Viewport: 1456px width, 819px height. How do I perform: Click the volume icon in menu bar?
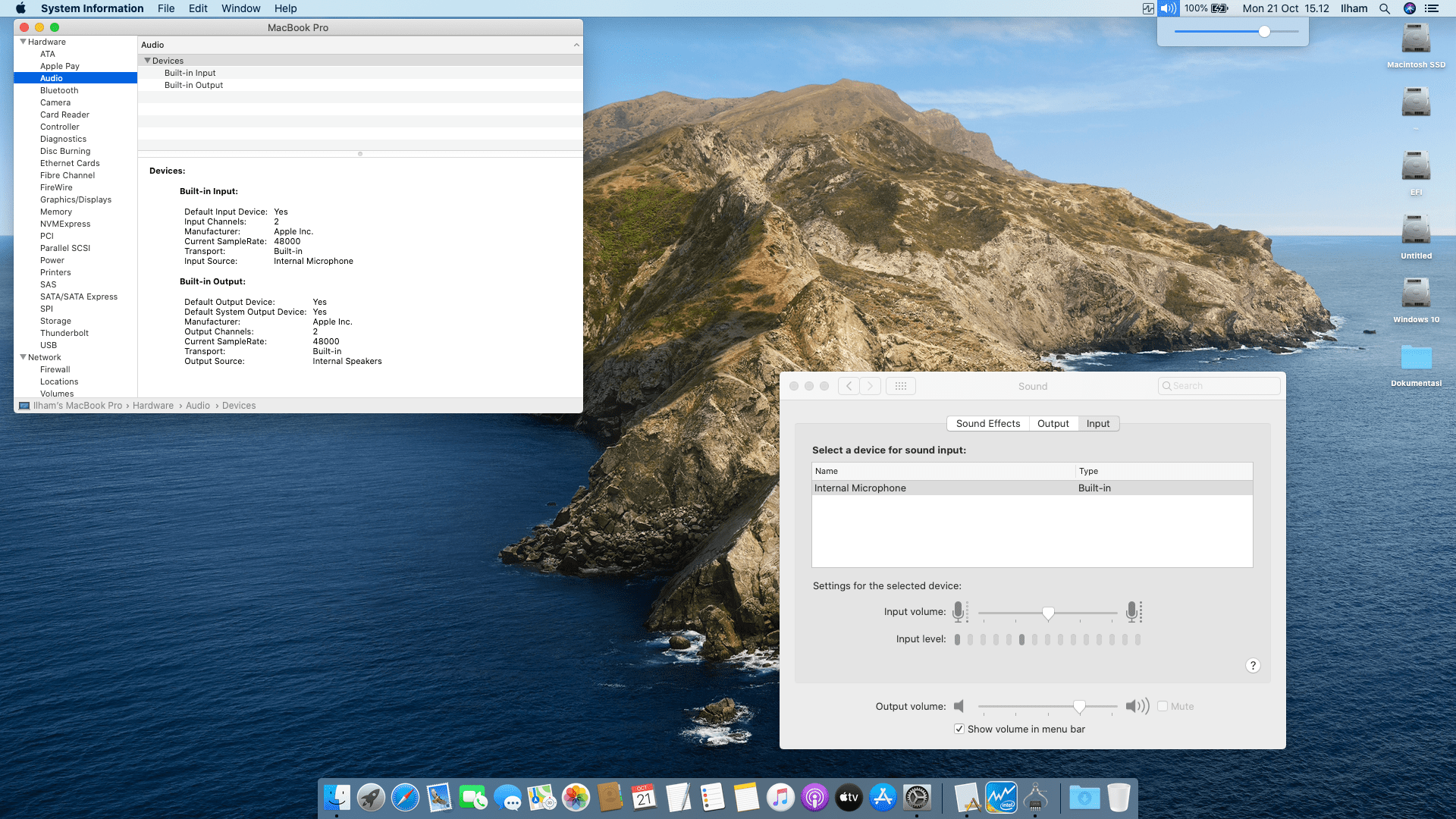1168,8
